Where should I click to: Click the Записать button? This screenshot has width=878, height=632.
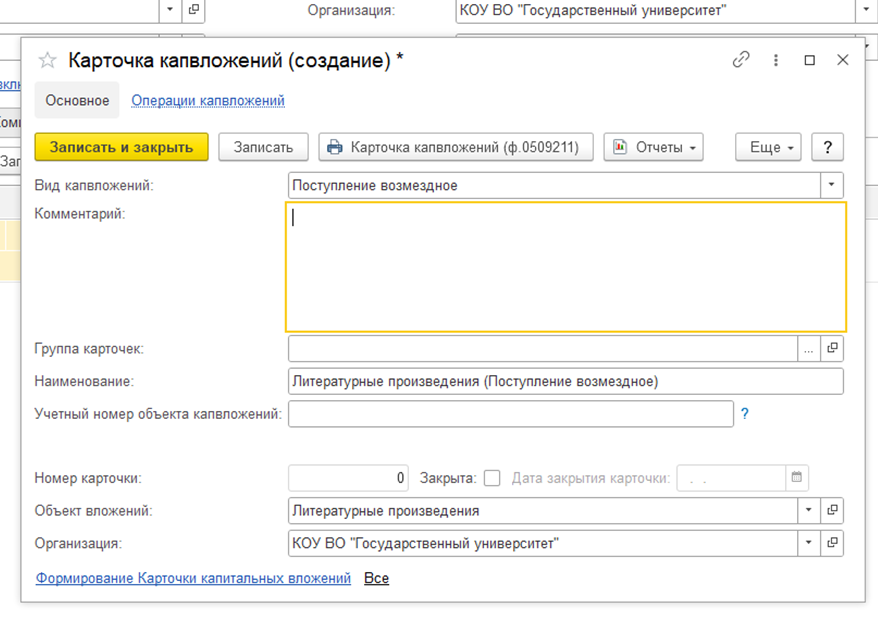(x=263, y=147)
